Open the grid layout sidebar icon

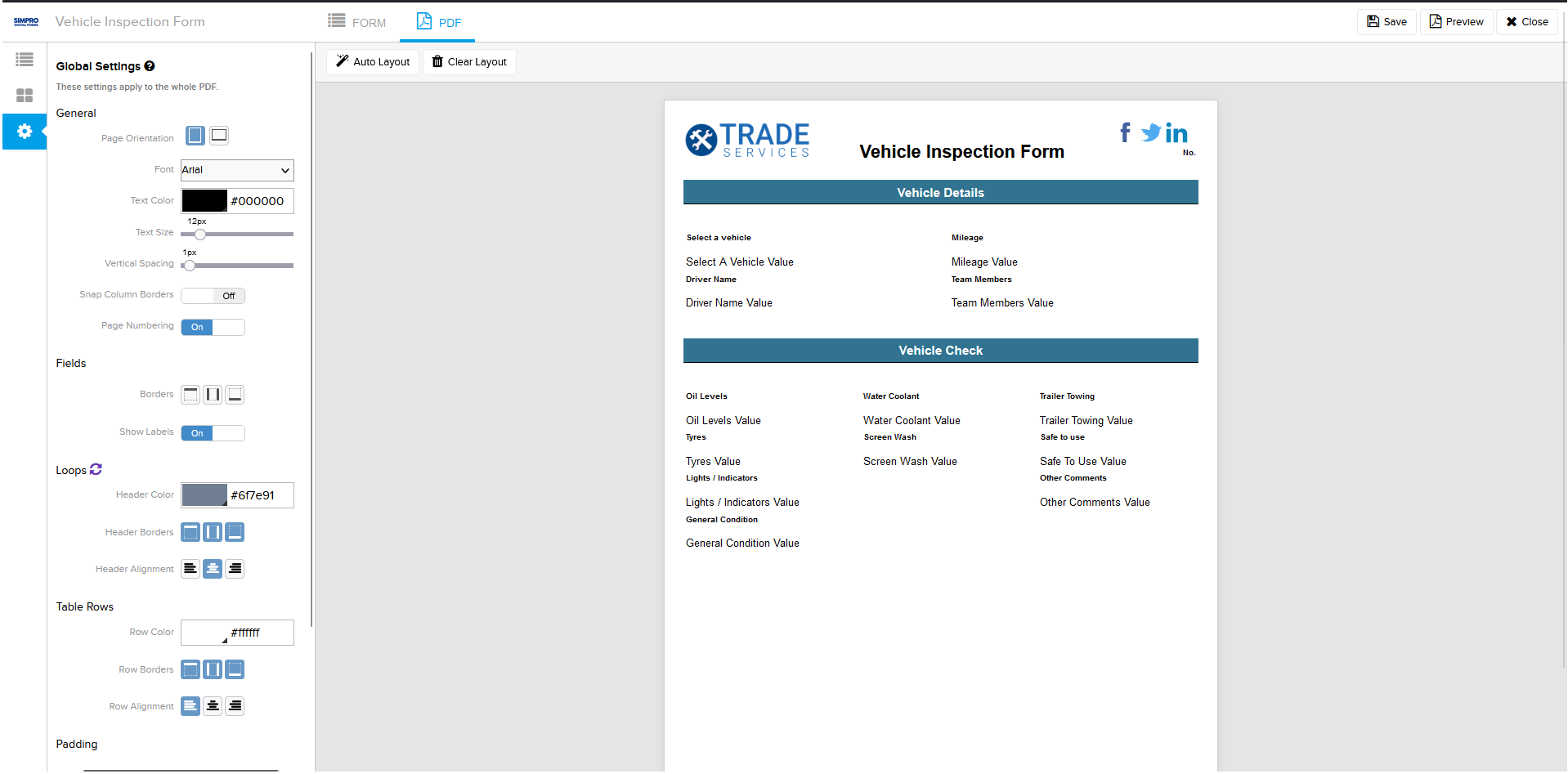coord(25,96)
